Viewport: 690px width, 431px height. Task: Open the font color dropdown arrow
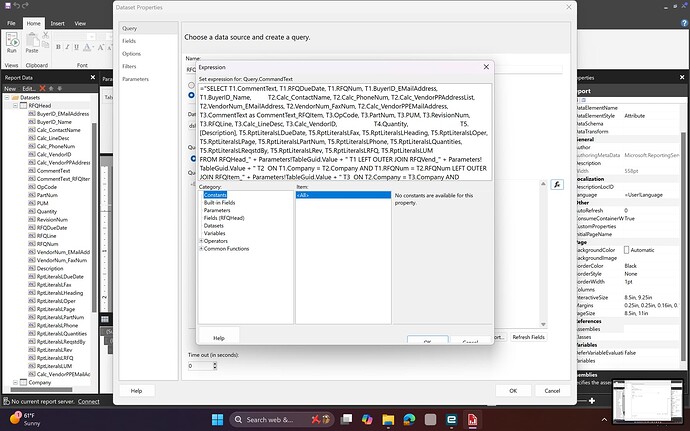(x=93, y=48)
